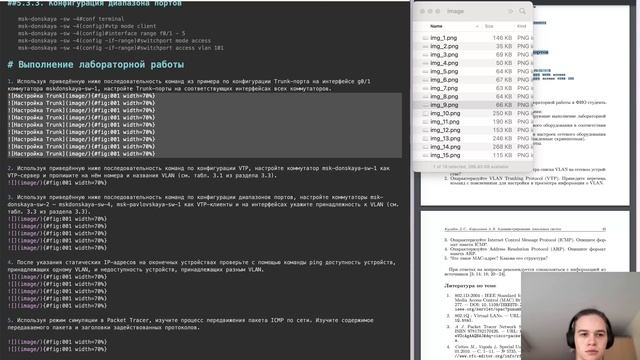Select the file icon of img_7.png

coord(425,88)
